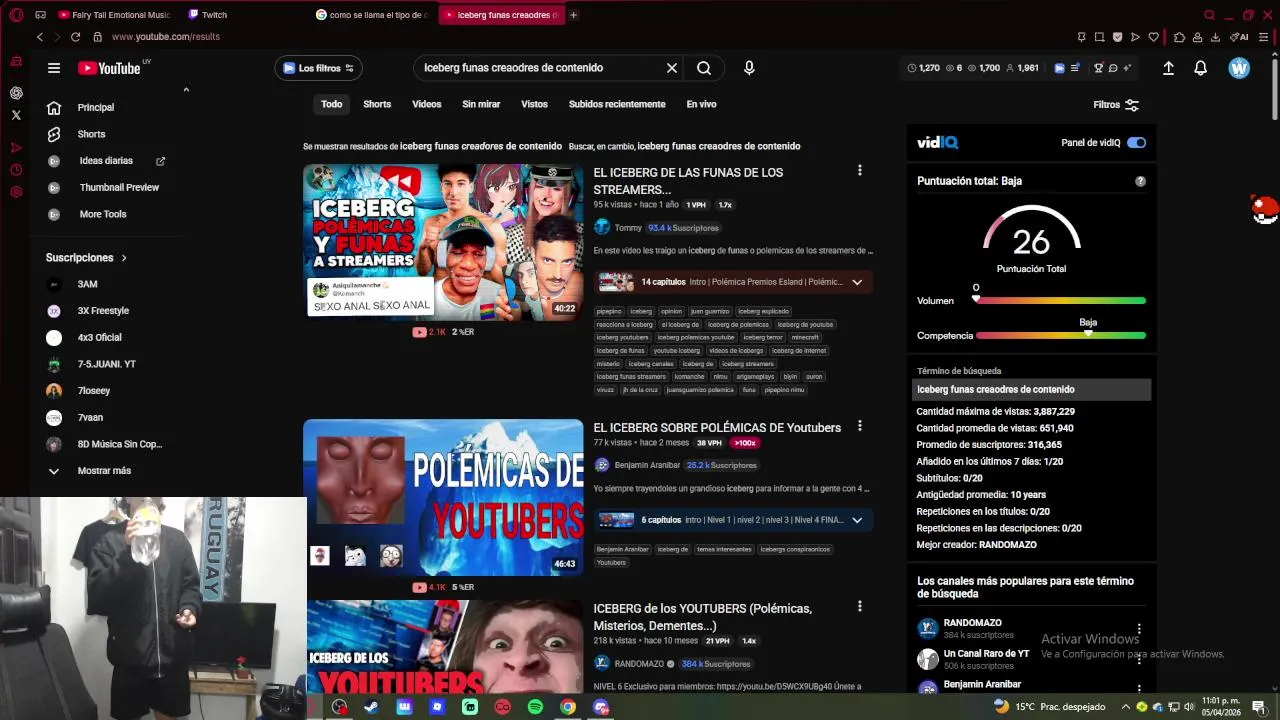Open Opera sidebar ChatGPT icon
1280x720 pixels.
[16, 93]
